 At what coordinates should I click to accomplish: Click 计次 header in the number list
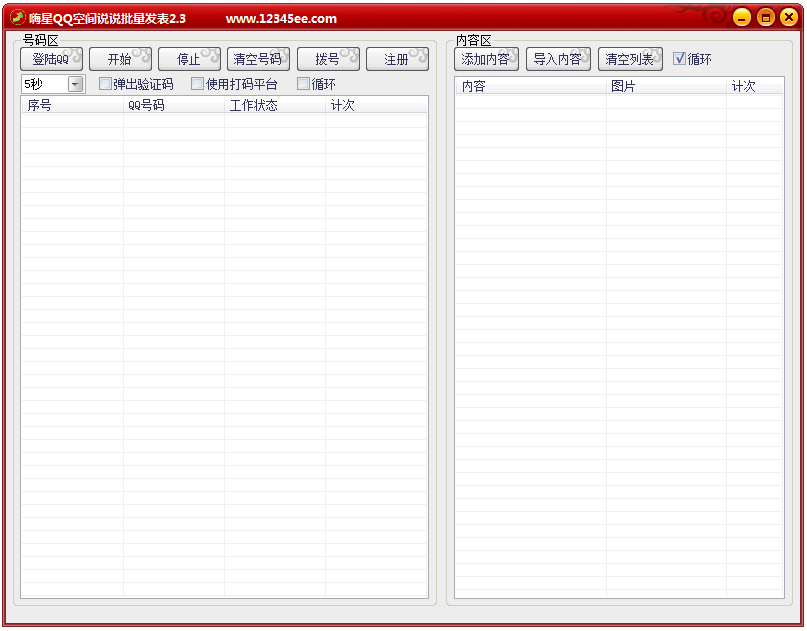376,106
